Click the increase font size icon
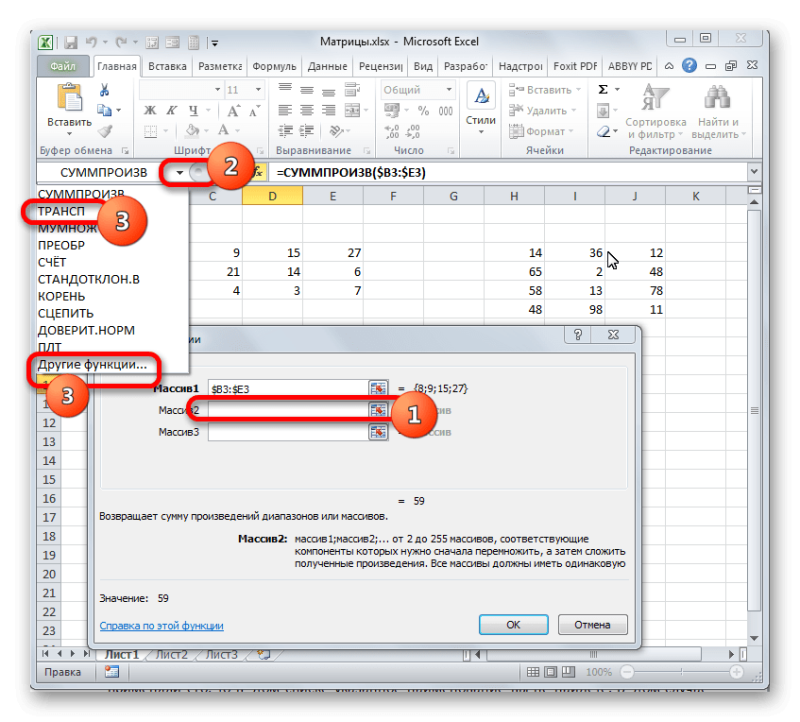This screenshot has height=722, width=800. pyautogui.click(x=233, y=111)
